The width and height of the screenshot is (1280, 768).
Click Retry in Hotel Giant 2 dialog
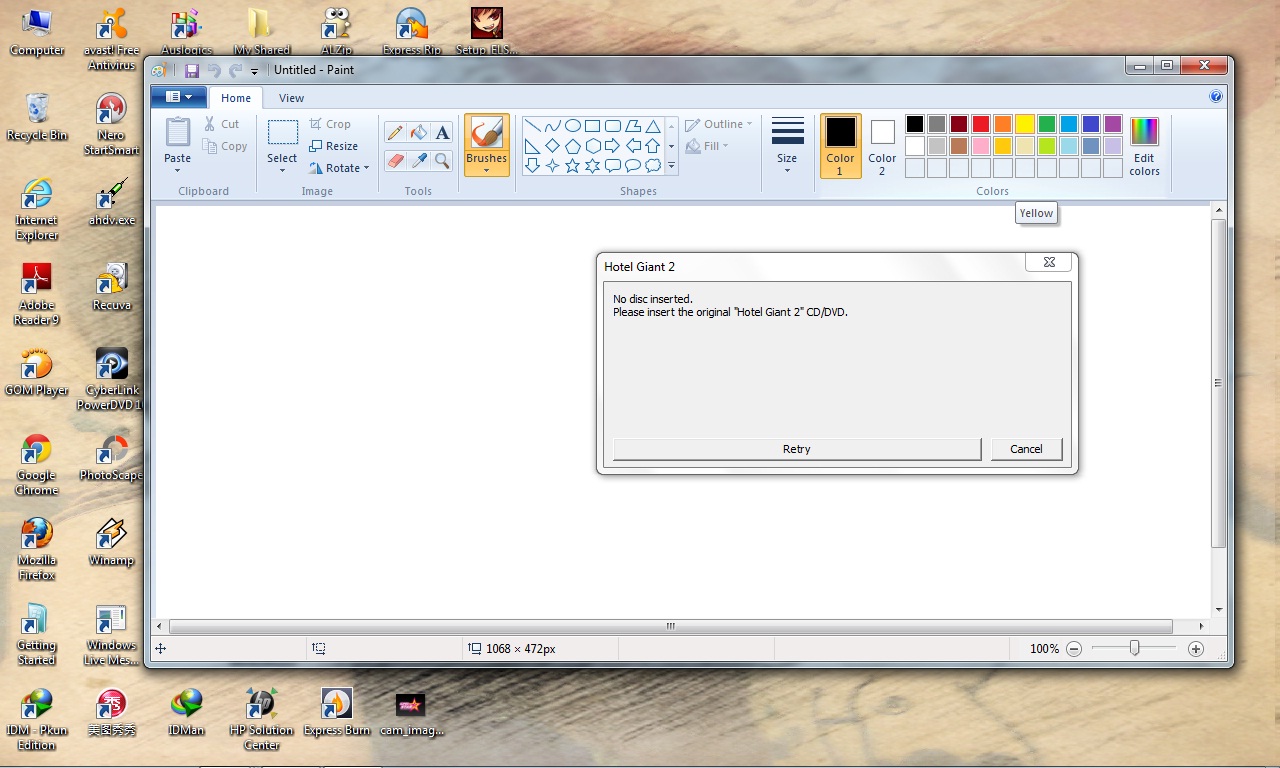(796, 449)
